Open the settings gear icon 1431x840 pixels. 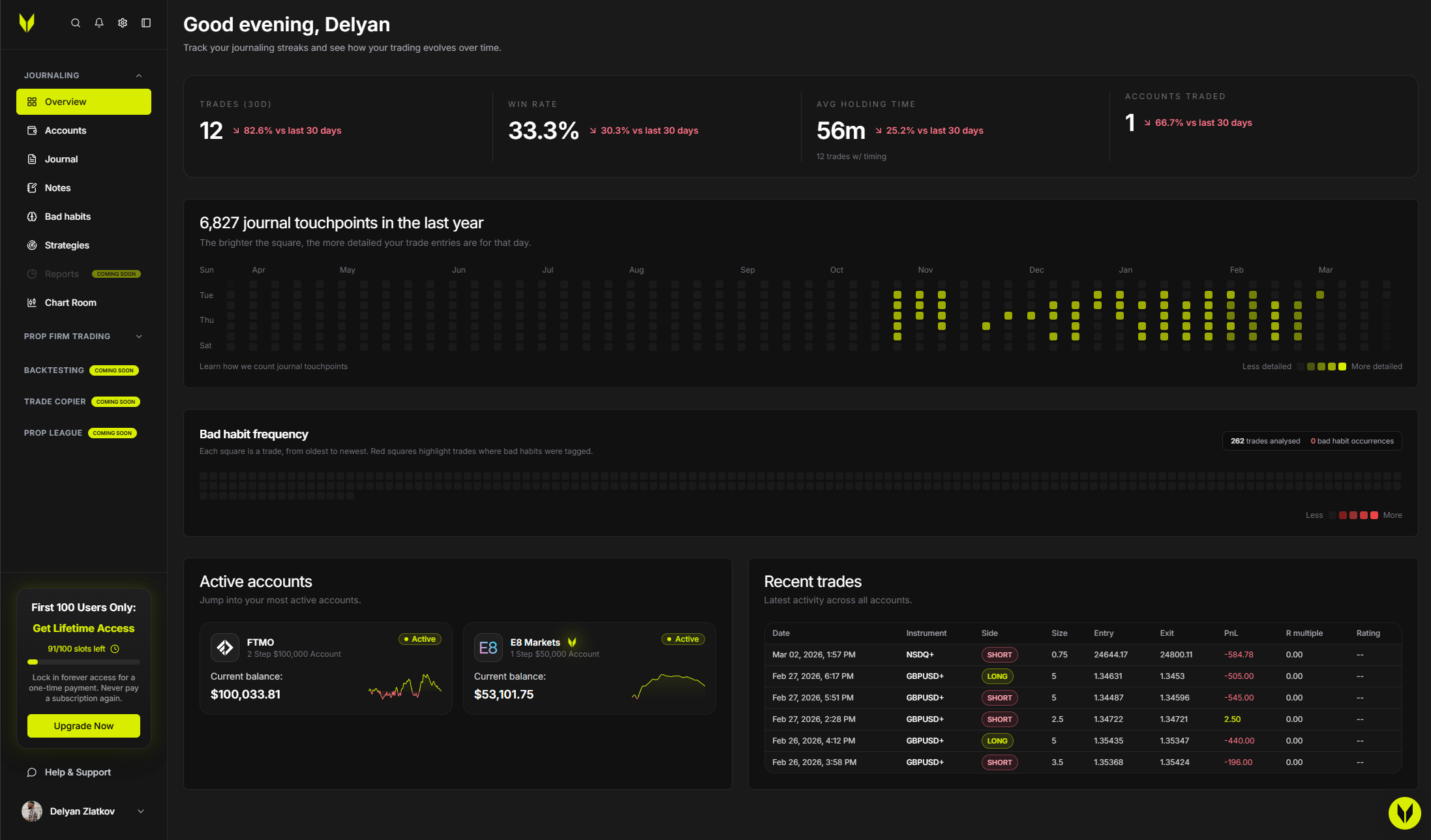point(123,23)
